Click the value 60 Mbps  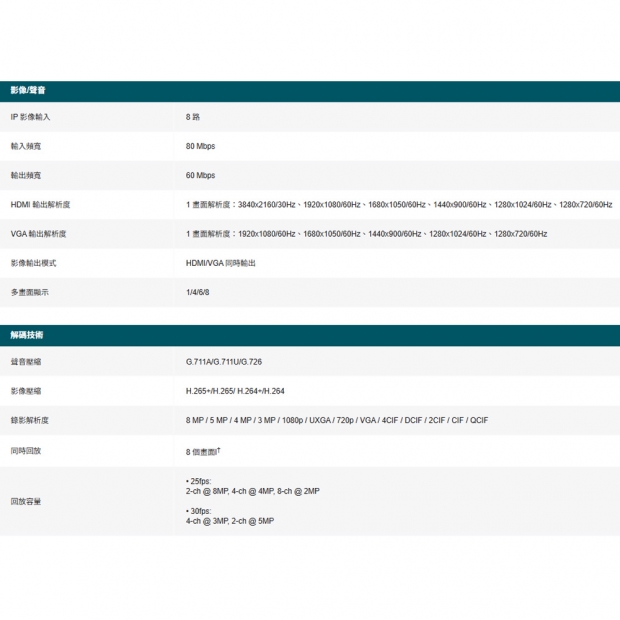[200, 176]
